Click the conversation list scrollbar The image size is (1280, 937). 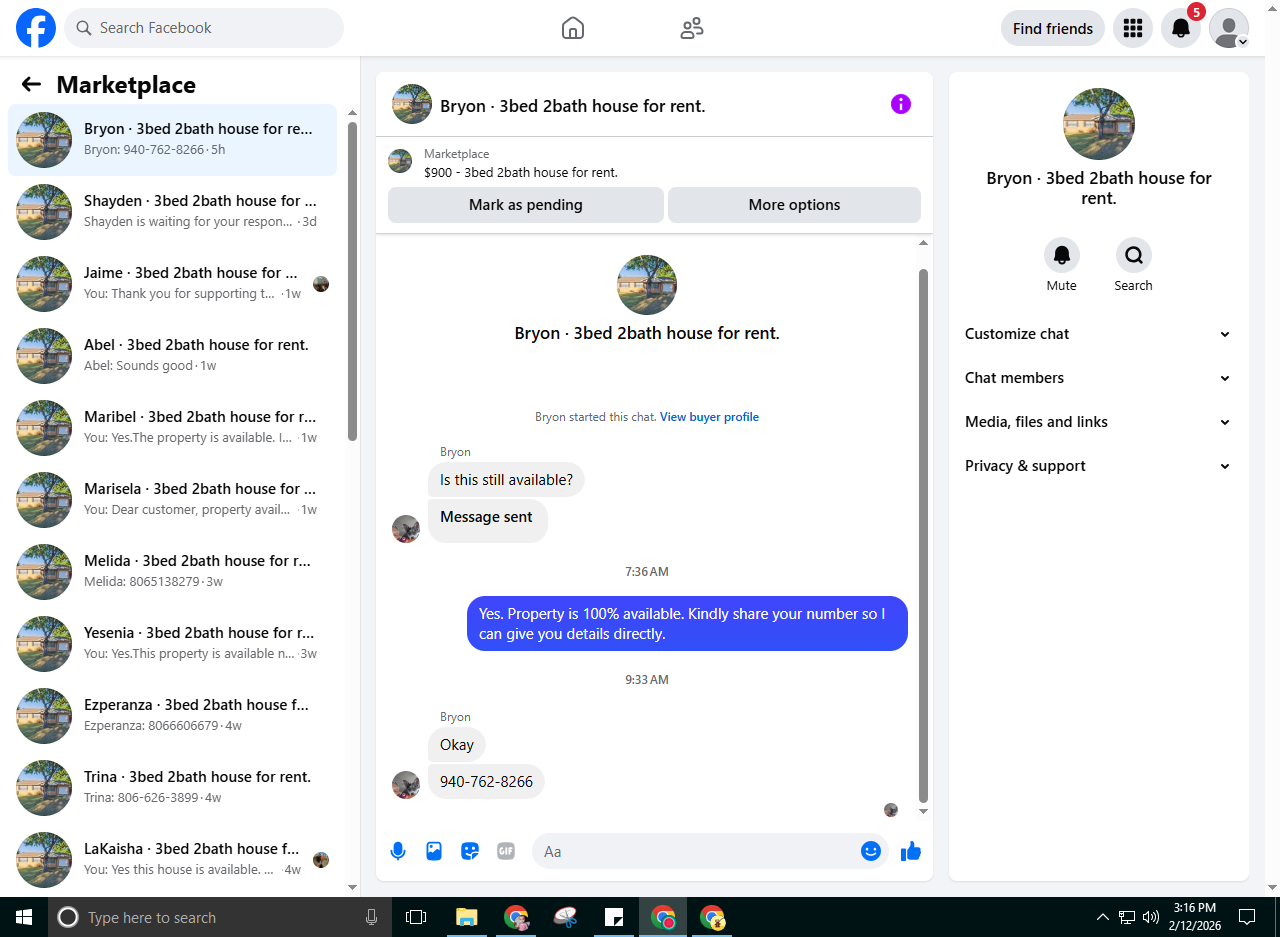tap(352, 280)
